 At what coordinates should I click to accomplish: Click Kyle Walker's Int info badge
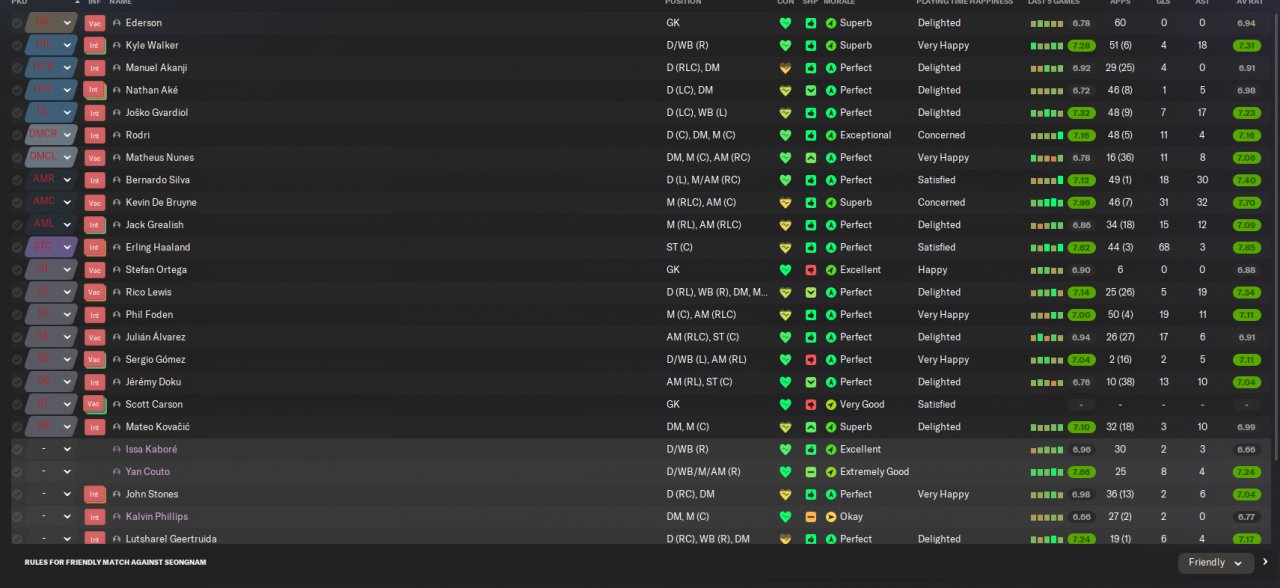pos(95,45)
